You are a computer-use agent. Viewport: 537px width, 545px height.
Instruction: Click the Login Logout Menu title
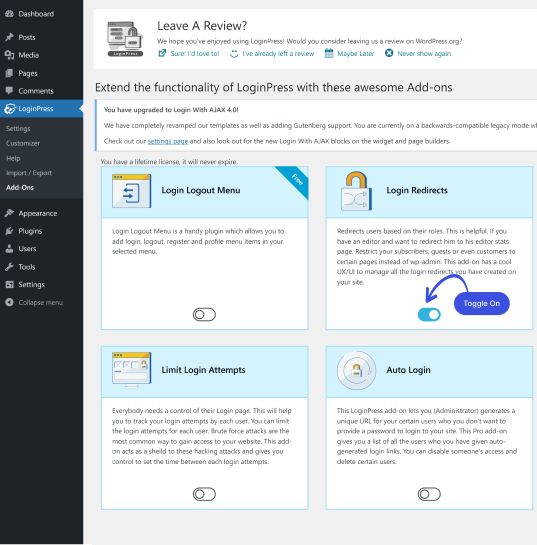tap(201, 190)
